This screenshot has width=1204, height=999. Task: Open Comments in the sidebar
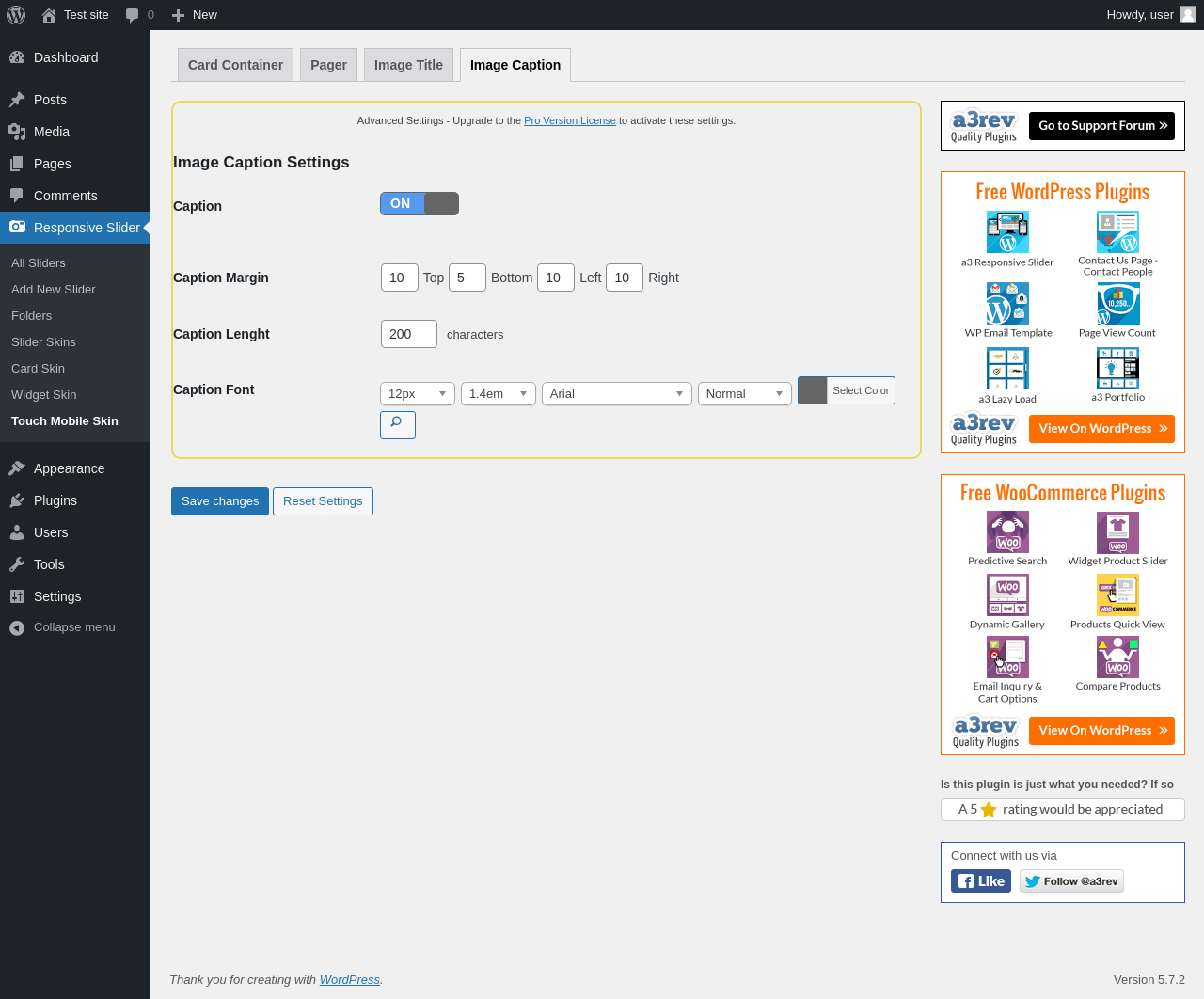pos(75,196)
